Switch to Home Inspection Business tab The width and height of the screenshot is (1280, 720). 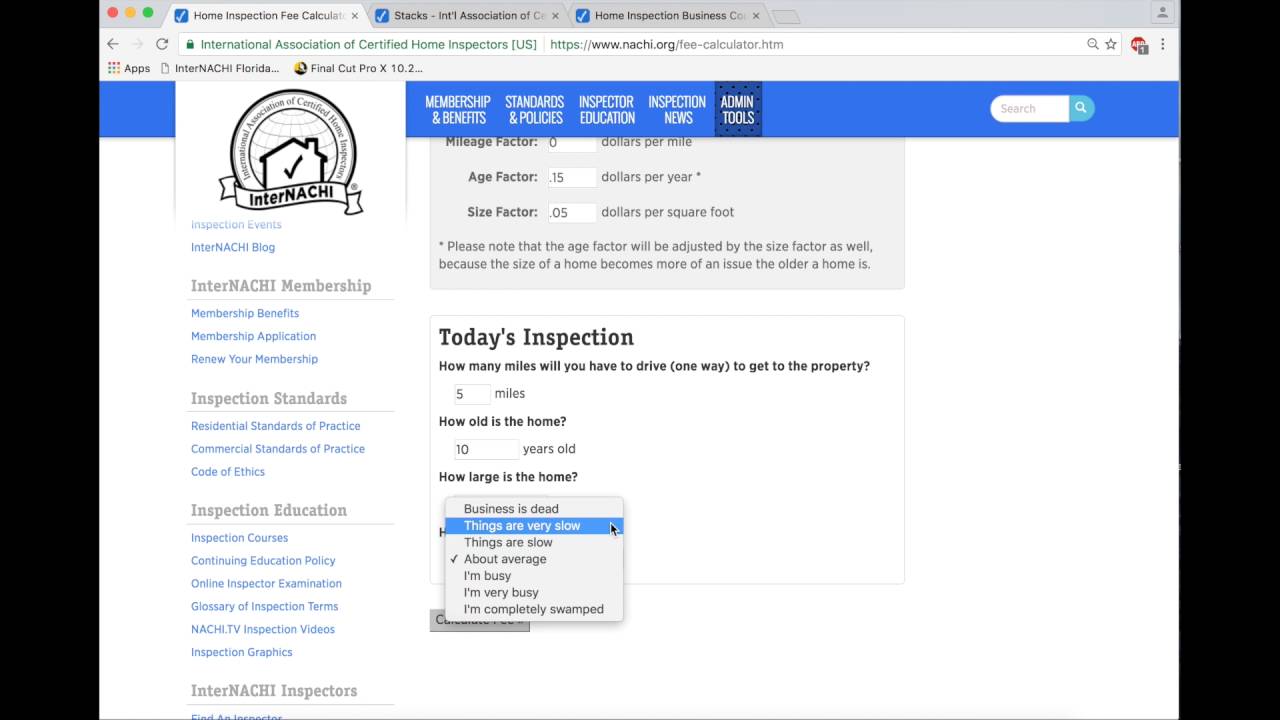pyautogui.click(x=668, y=16)
